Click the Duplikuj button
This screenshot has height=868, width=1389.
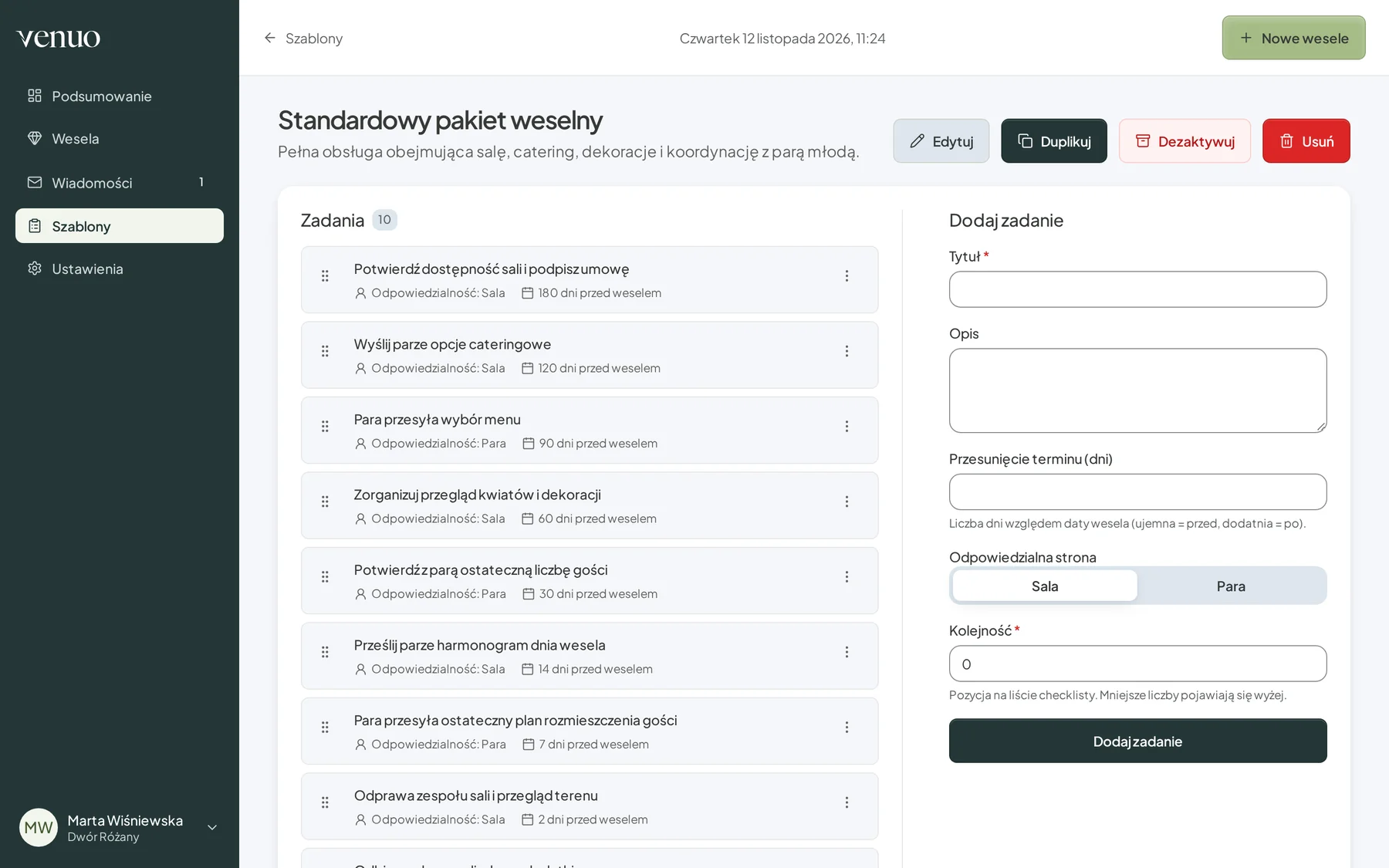(x=1054, y=141)
